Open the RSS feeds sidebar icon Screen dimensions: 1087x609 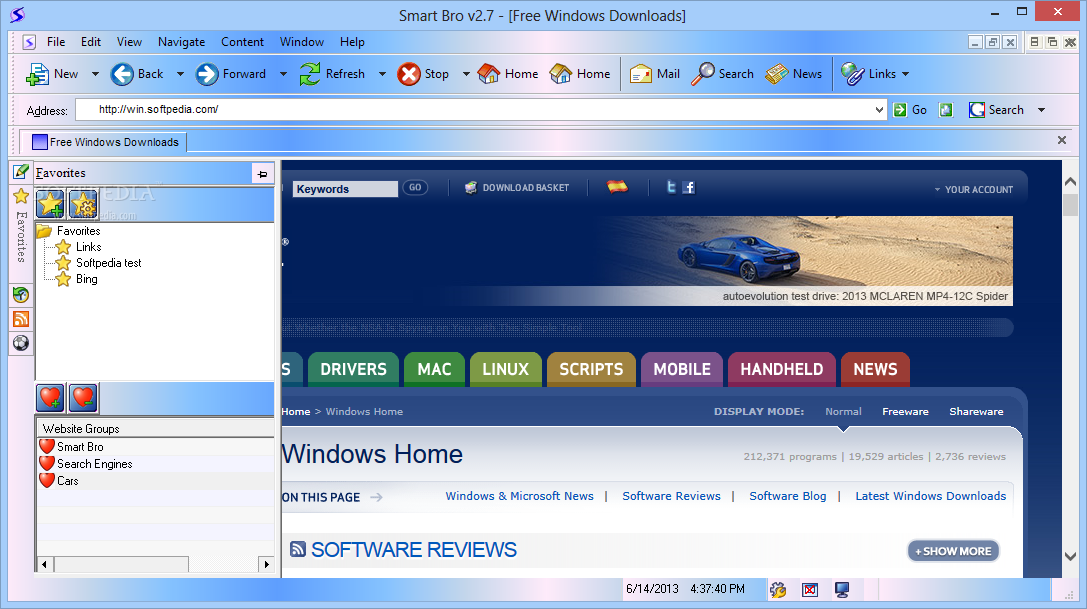21,319
